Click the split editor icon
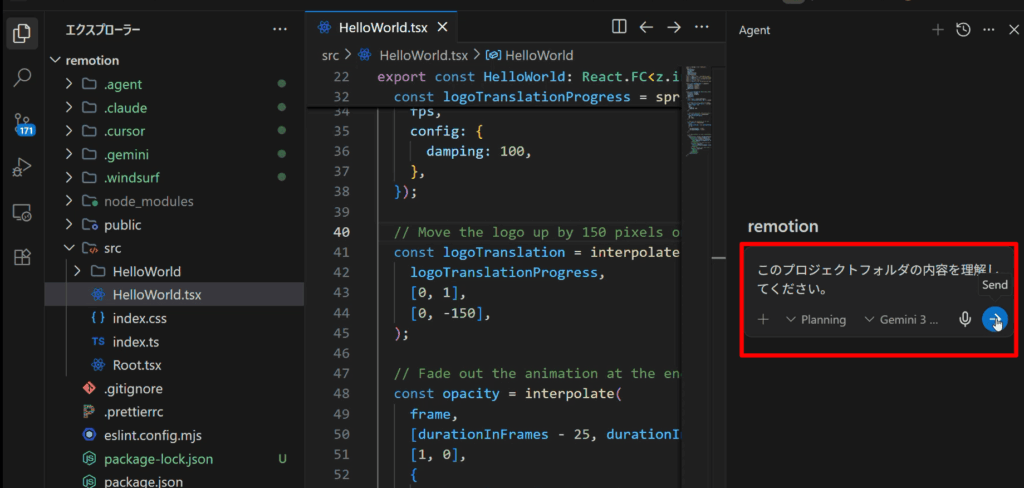1024x488 pixels. tap(619, 27)
